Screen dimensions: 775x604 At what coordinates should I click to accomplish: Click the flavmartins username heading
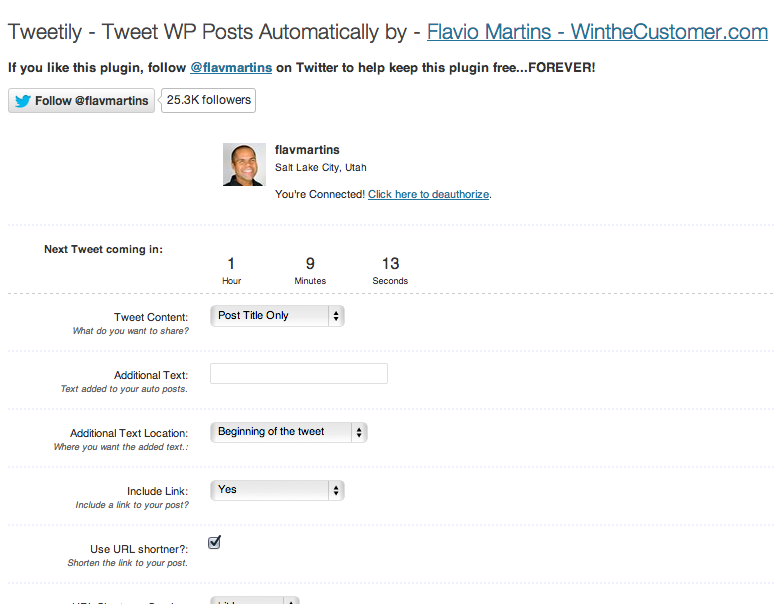pyautogui.click(x=307, y=150)
